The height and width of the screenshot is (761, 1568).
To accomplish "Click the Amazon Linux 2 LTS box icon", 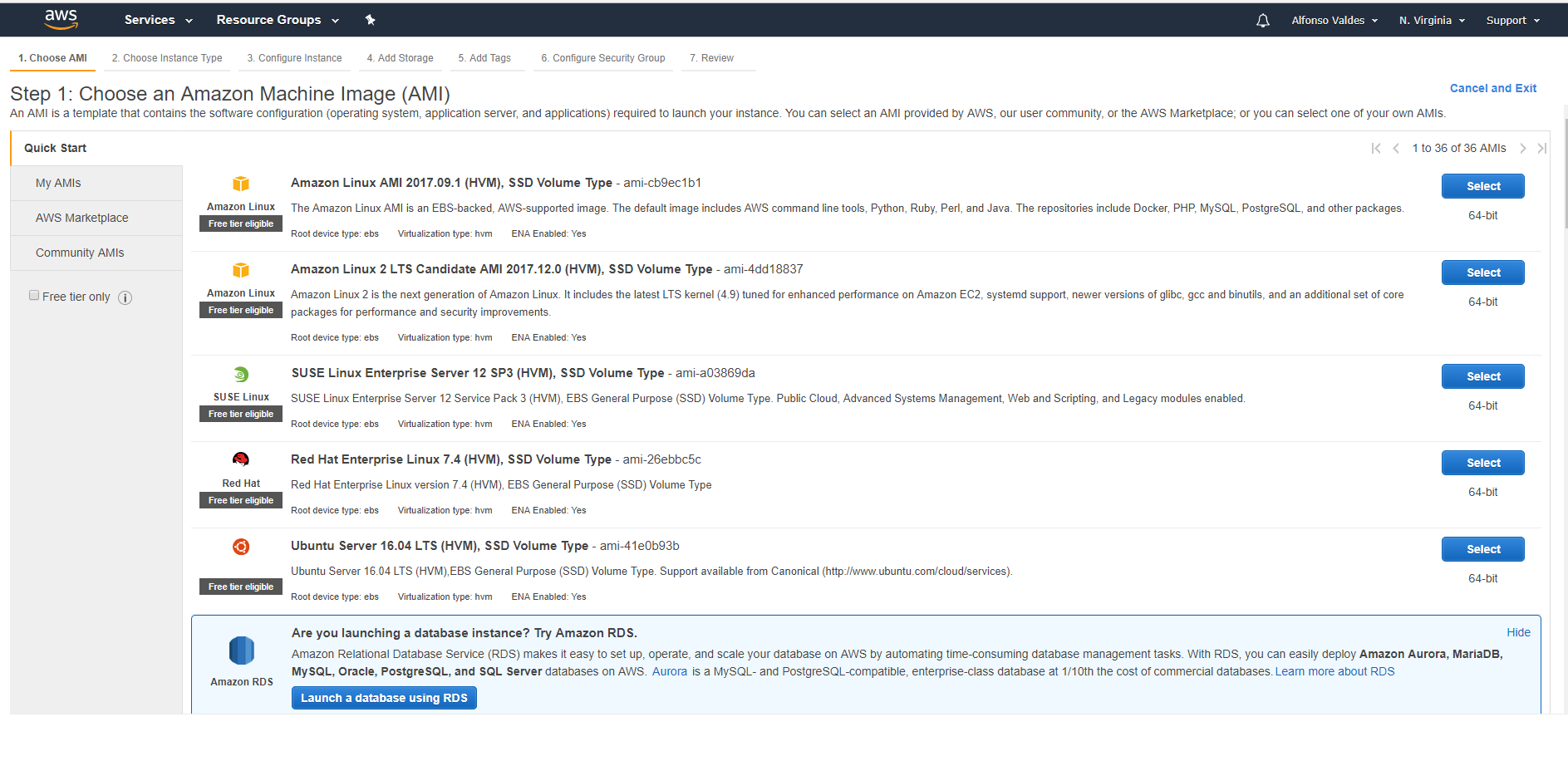I will pos(241,270).
